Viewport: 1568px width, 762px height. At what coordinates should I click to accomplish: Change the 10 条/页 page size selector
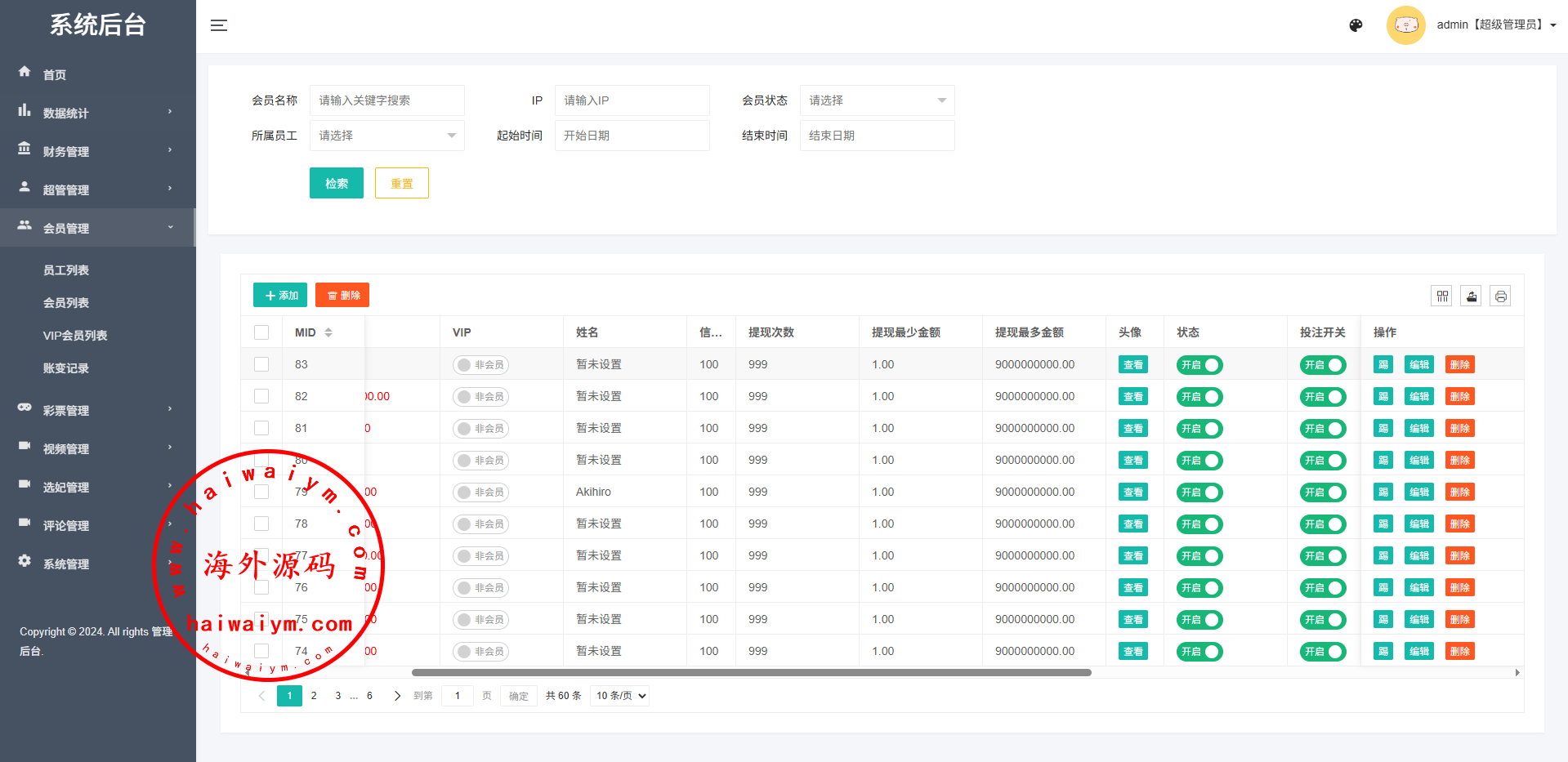point(620,696)
